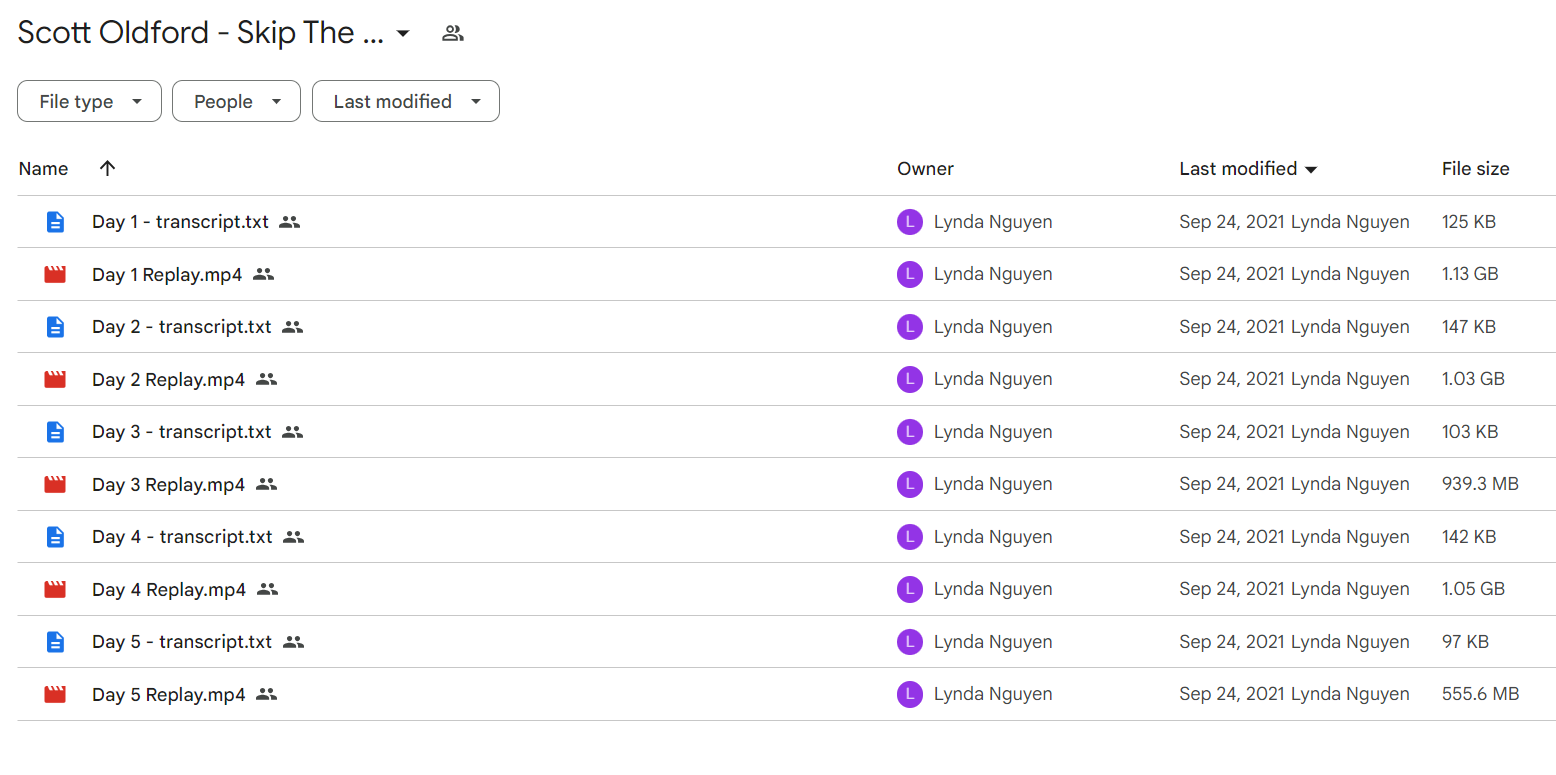Image resolution: width=1556 pixels, height=775 pixels.
Task: Click the shared folder people icon in title
Action: coord(453,33)
